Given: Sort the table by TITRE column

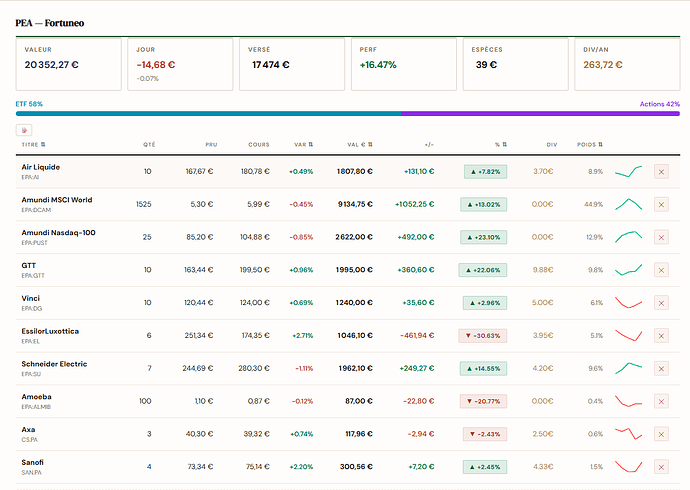Looking at the screenshot, I should coord(33,144).
